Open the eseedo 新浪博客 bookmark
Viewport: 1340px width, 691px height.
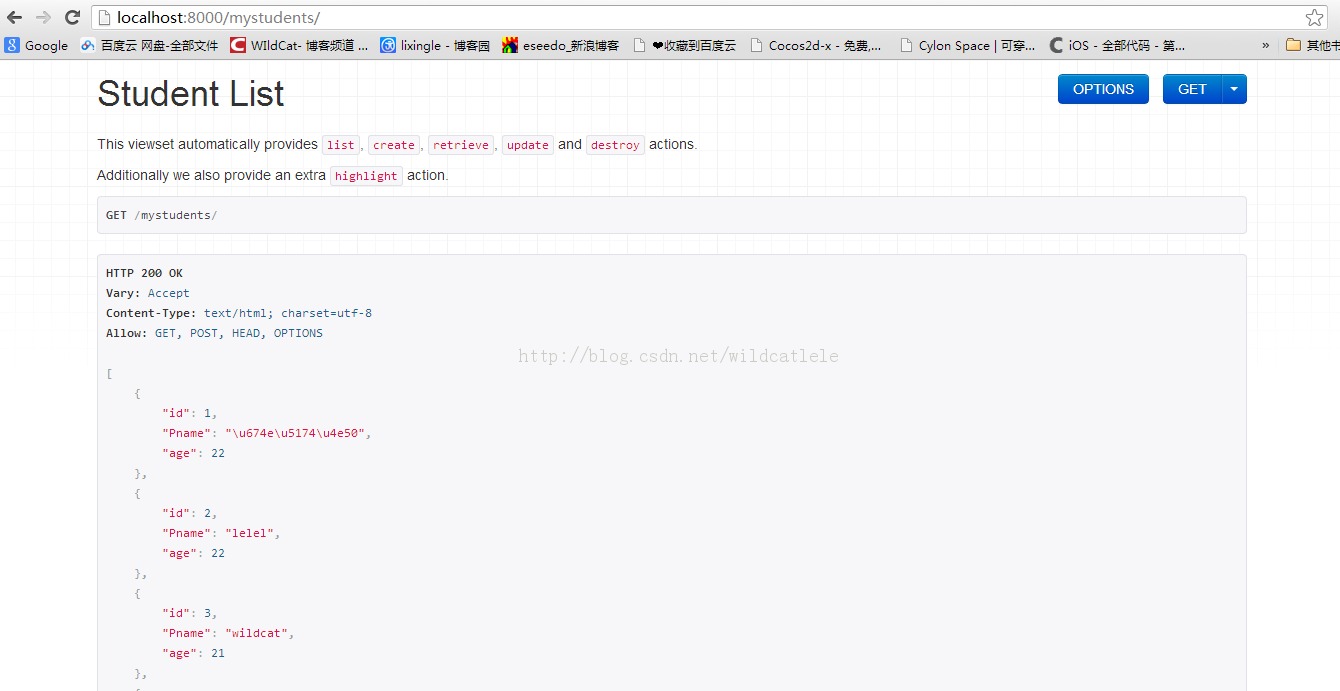[x=562, y=45]
